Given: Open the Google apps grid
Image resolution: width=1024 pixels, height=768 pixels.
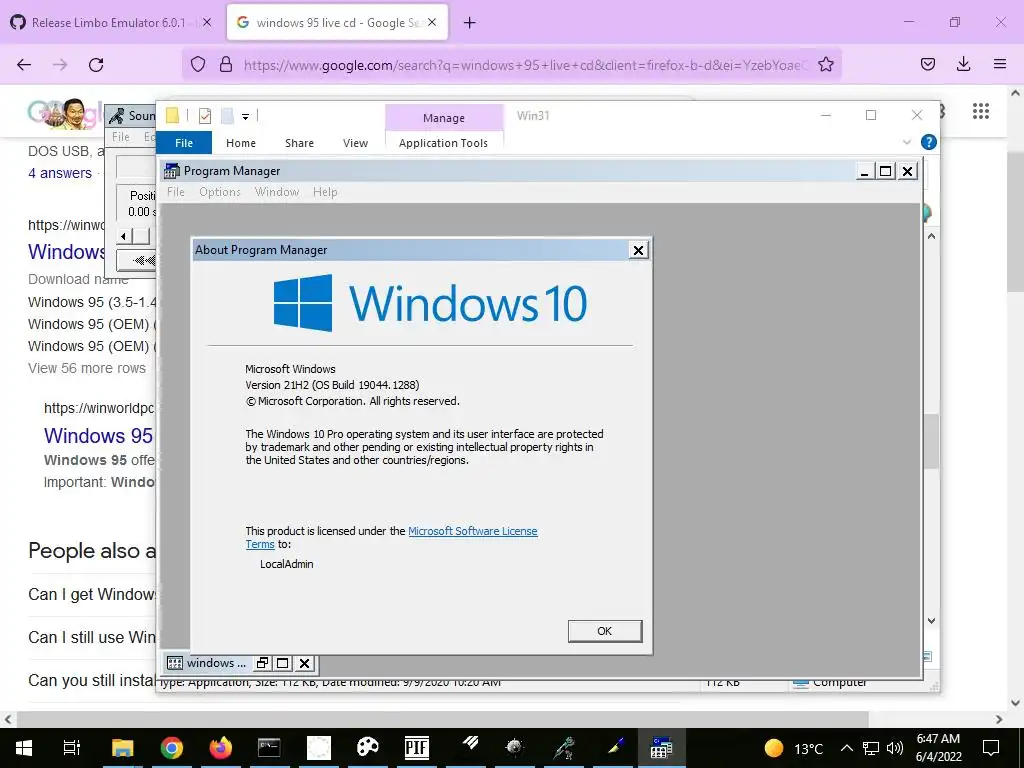Looking at the screenshot, I should pyautogui.click(x=980, y=111).
